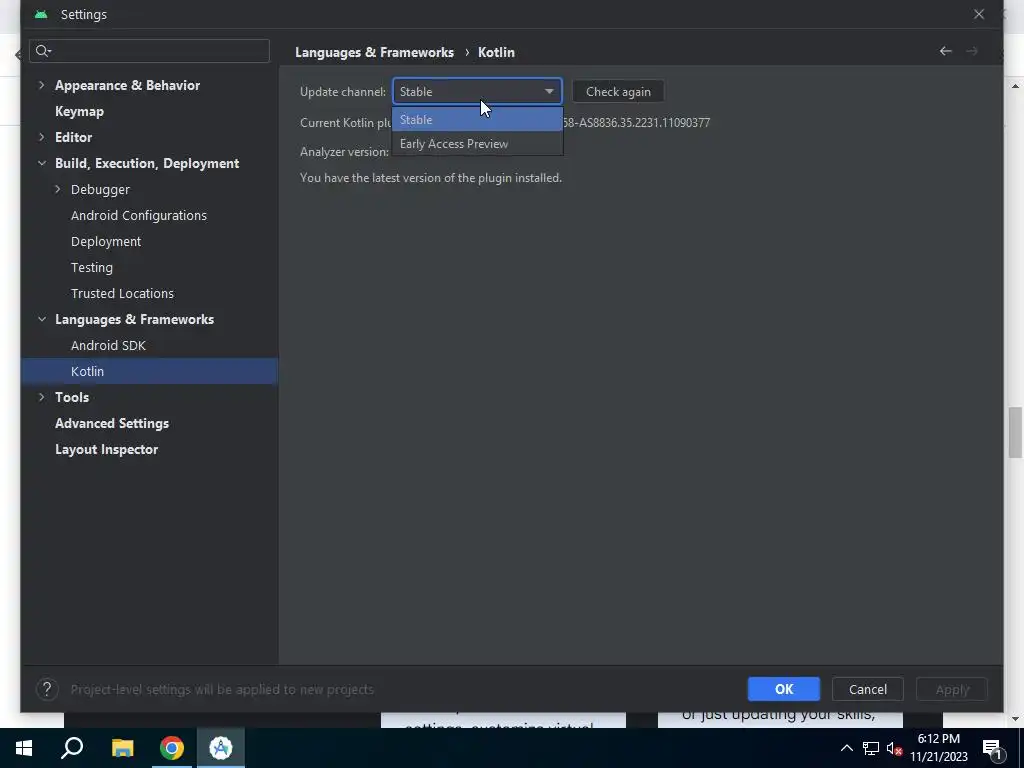
Task: Click the Languages & Frameworks breadcrumb
Action: (374, 52)
